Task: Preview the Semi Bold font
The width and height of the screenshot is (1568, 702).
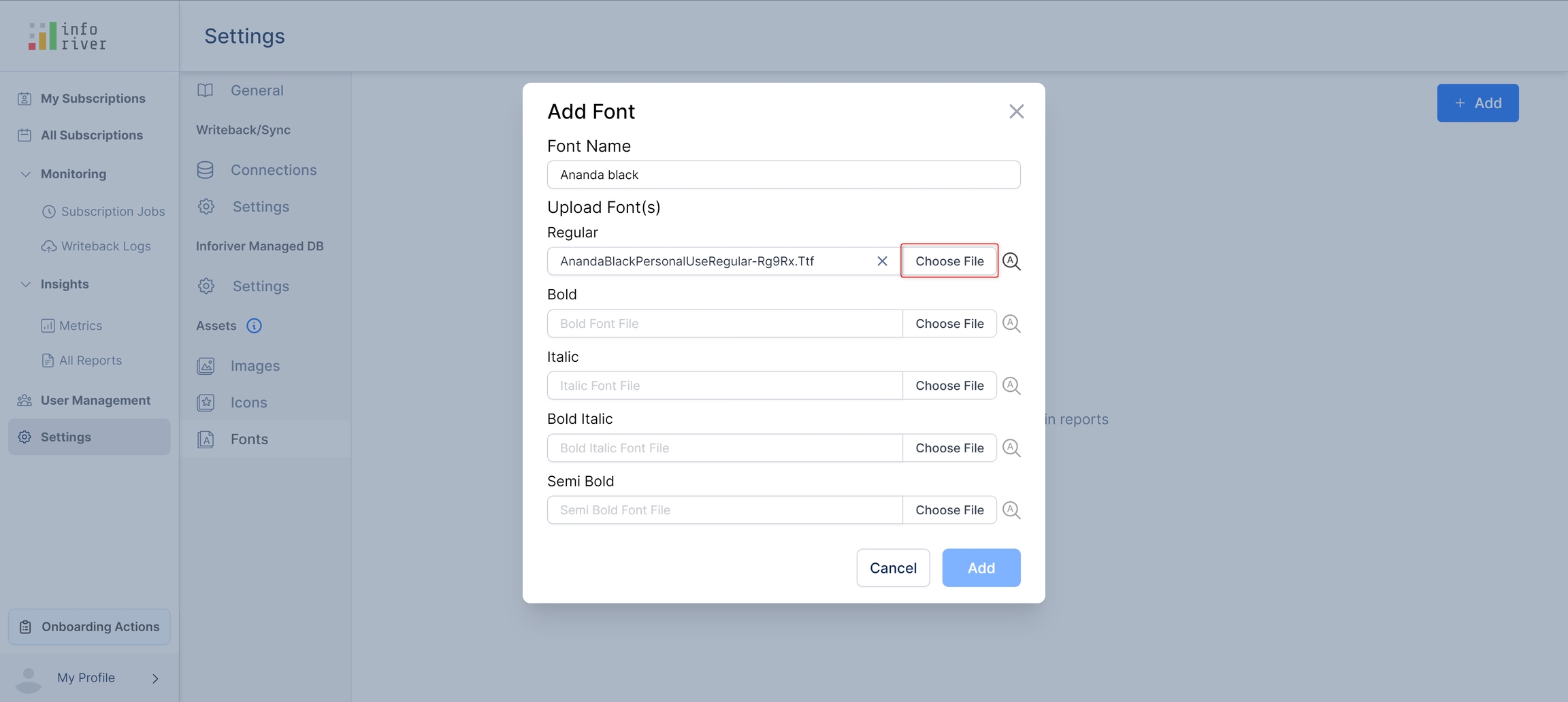Action: [x=1011, y=510]
